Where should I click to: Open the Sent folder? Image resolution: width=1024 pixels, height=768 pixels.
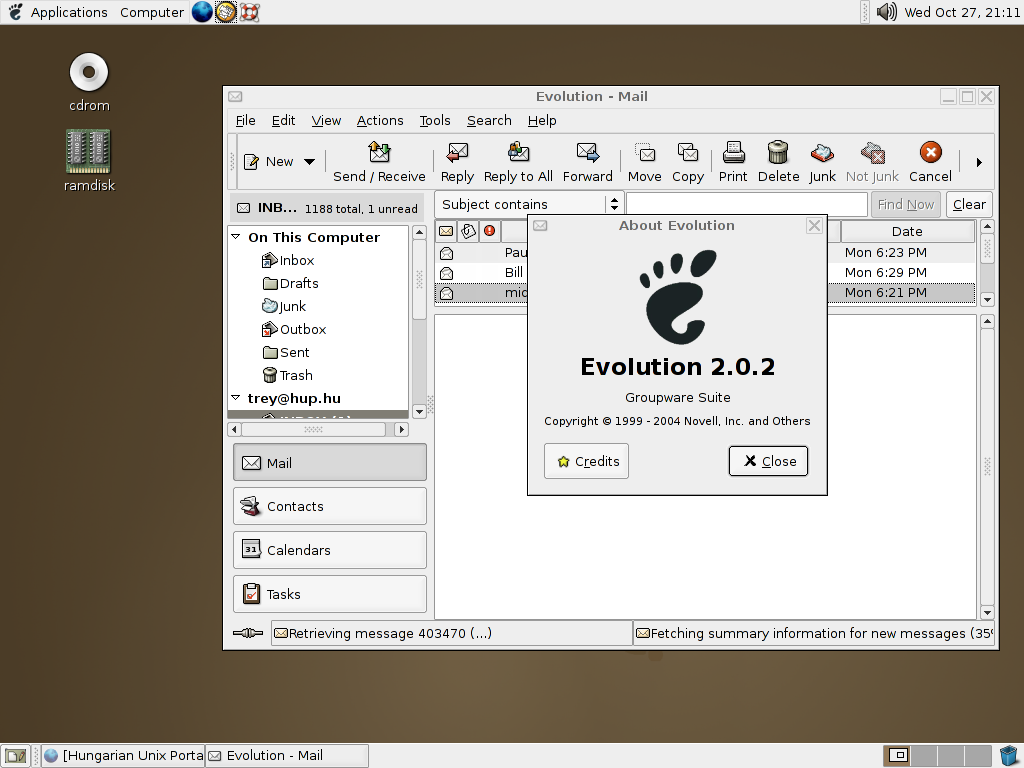point(286,353)
